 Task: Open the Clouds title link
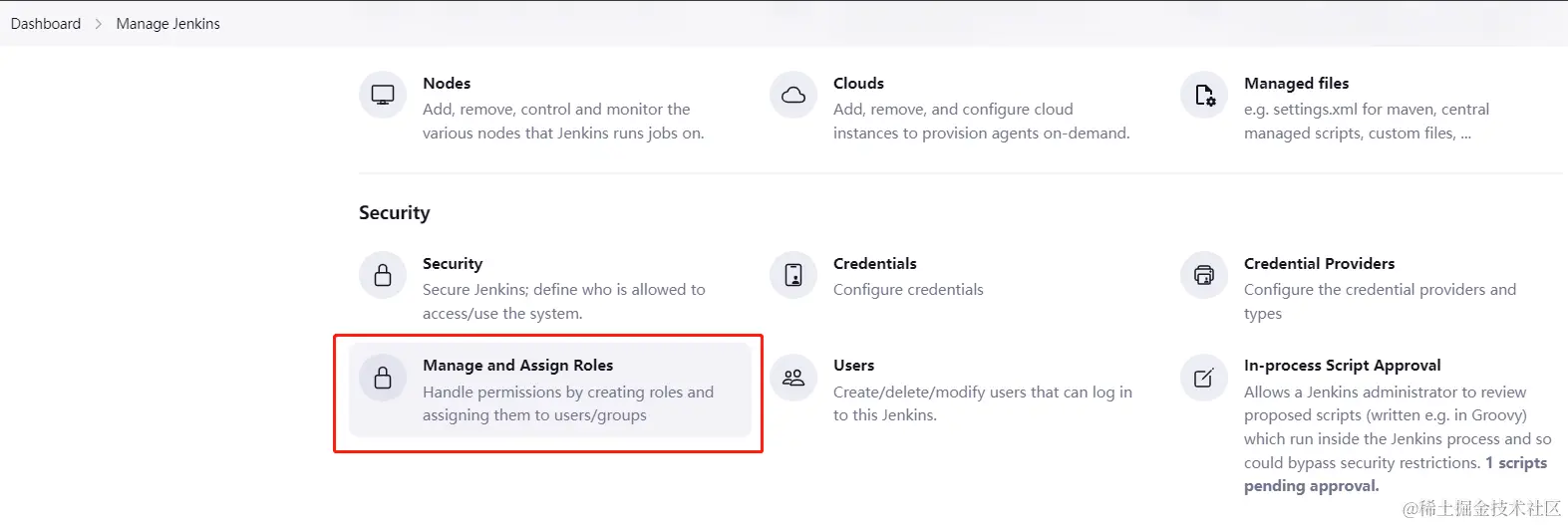click(x=858, y=84)
